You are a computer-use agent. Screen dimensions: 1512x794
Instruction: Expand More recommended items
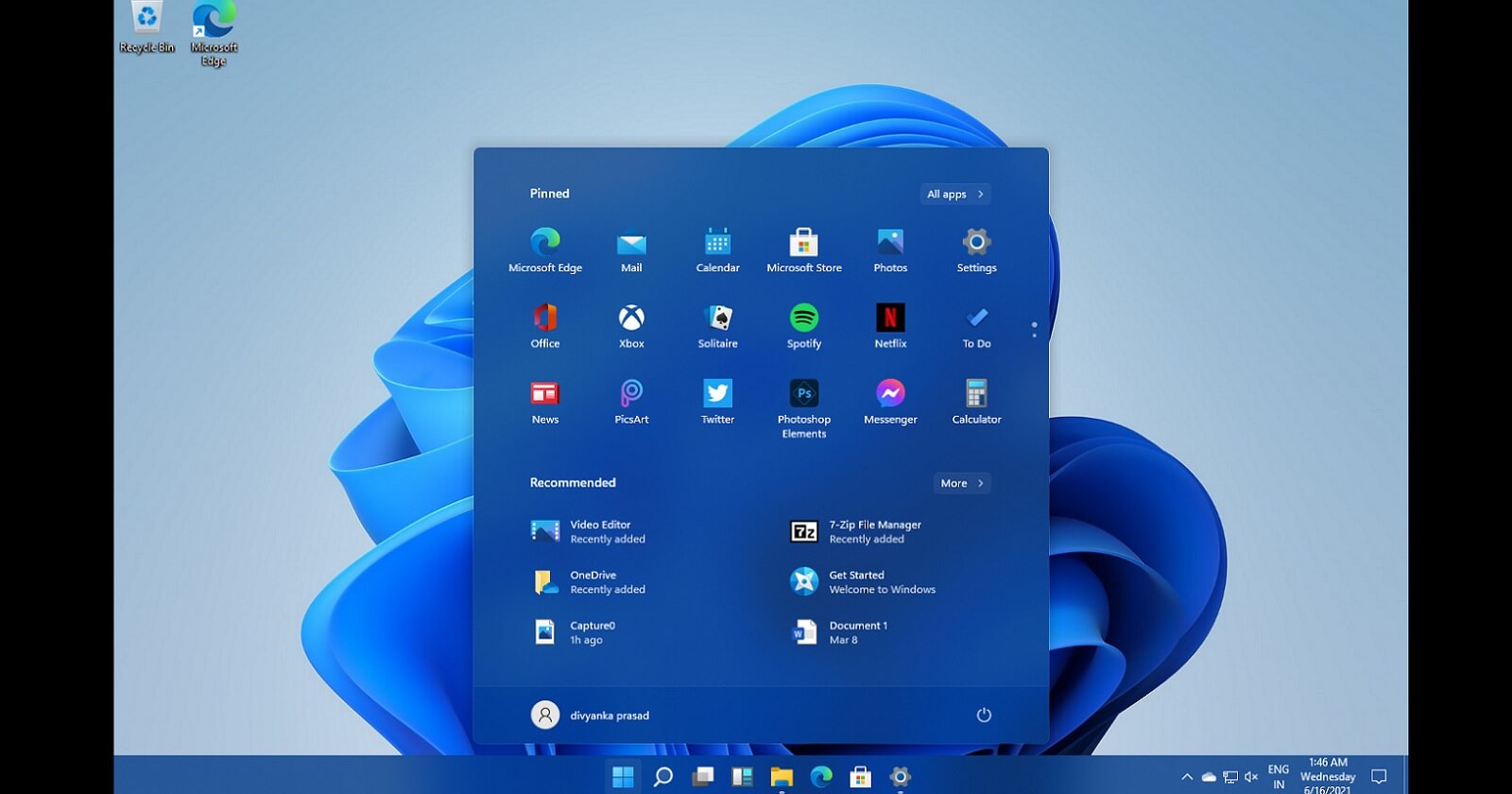click(x=961, y=483)
